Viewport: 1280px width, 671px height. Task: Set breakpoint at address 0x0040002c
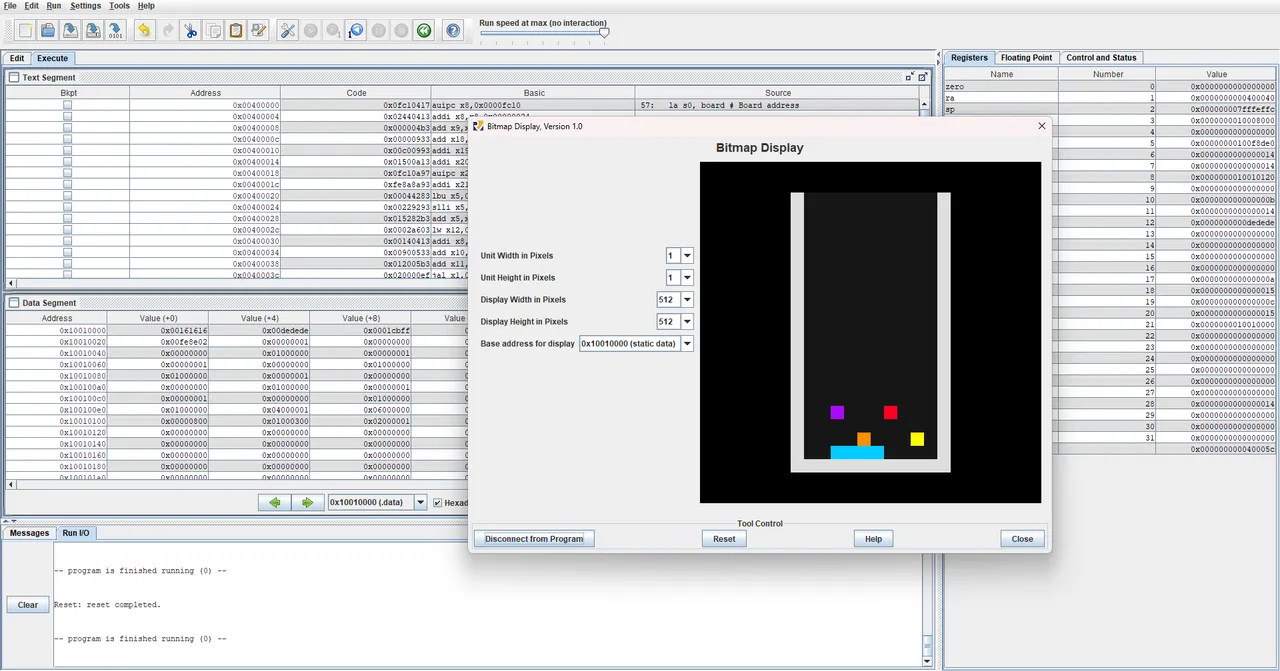pyautogui.click(x=68, y=230)
